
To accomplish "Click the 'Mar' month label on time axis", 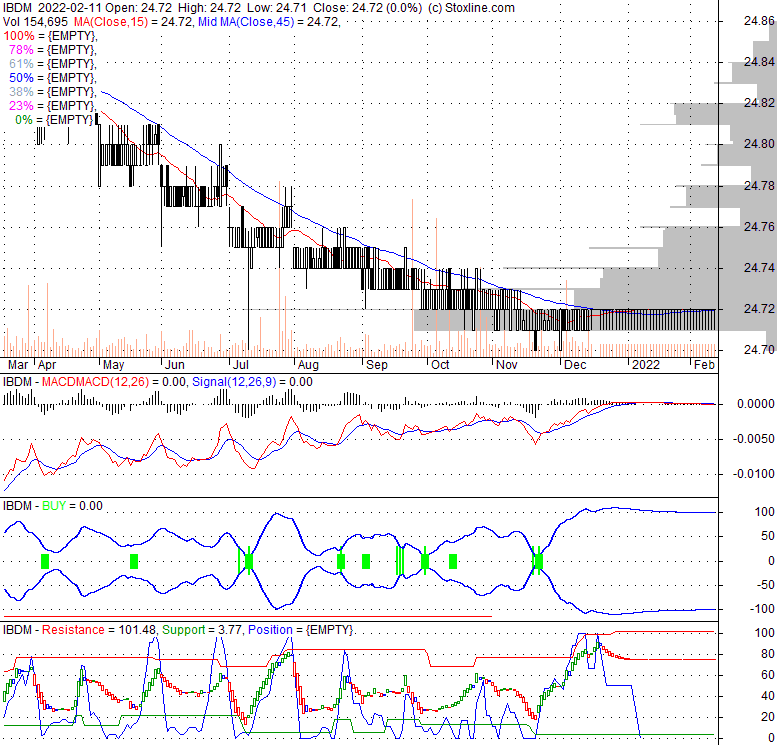I will pos(18,365).
